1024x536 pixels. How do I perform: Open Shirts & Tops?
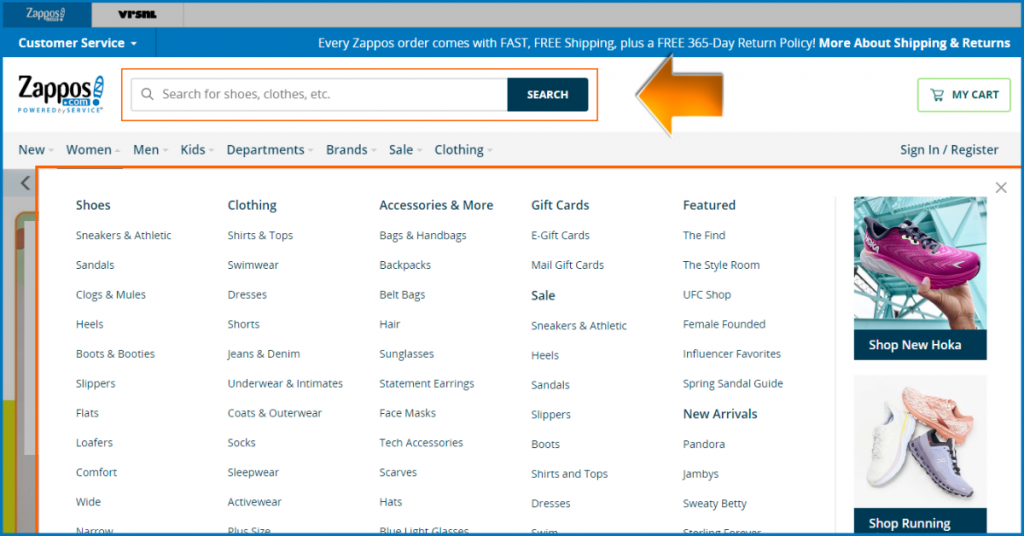click(260, 235)
